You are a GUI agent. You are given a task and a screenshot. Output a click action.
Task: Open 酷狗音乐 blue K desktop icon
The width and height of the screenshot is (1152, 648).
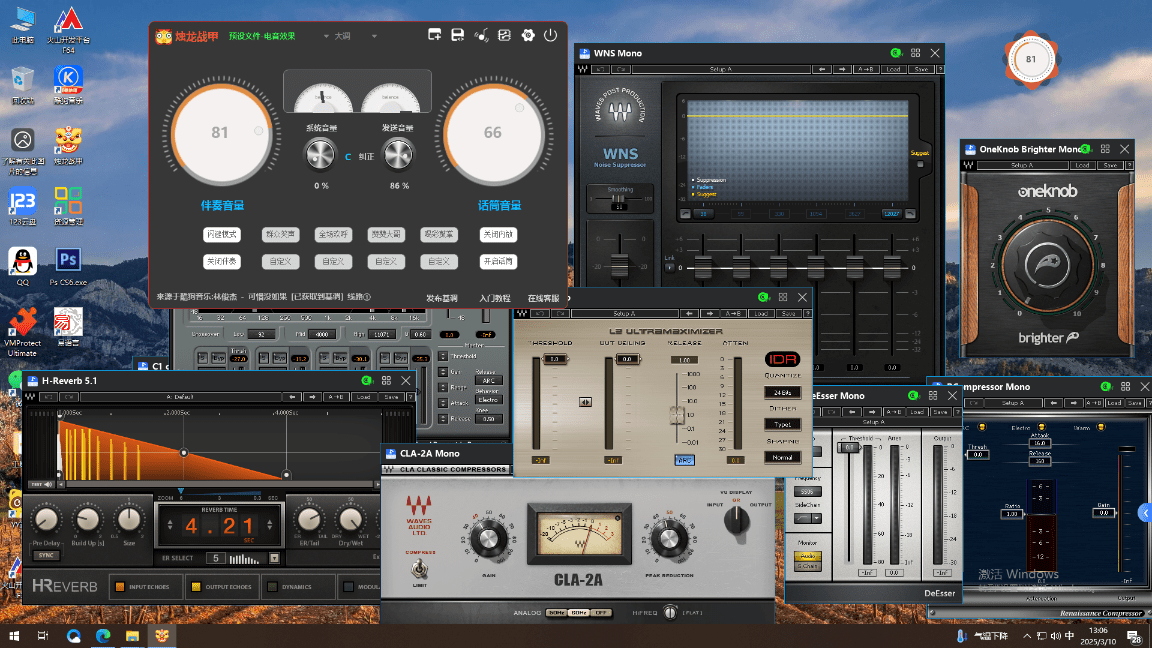pyautogui.click(x=68, y=85)
